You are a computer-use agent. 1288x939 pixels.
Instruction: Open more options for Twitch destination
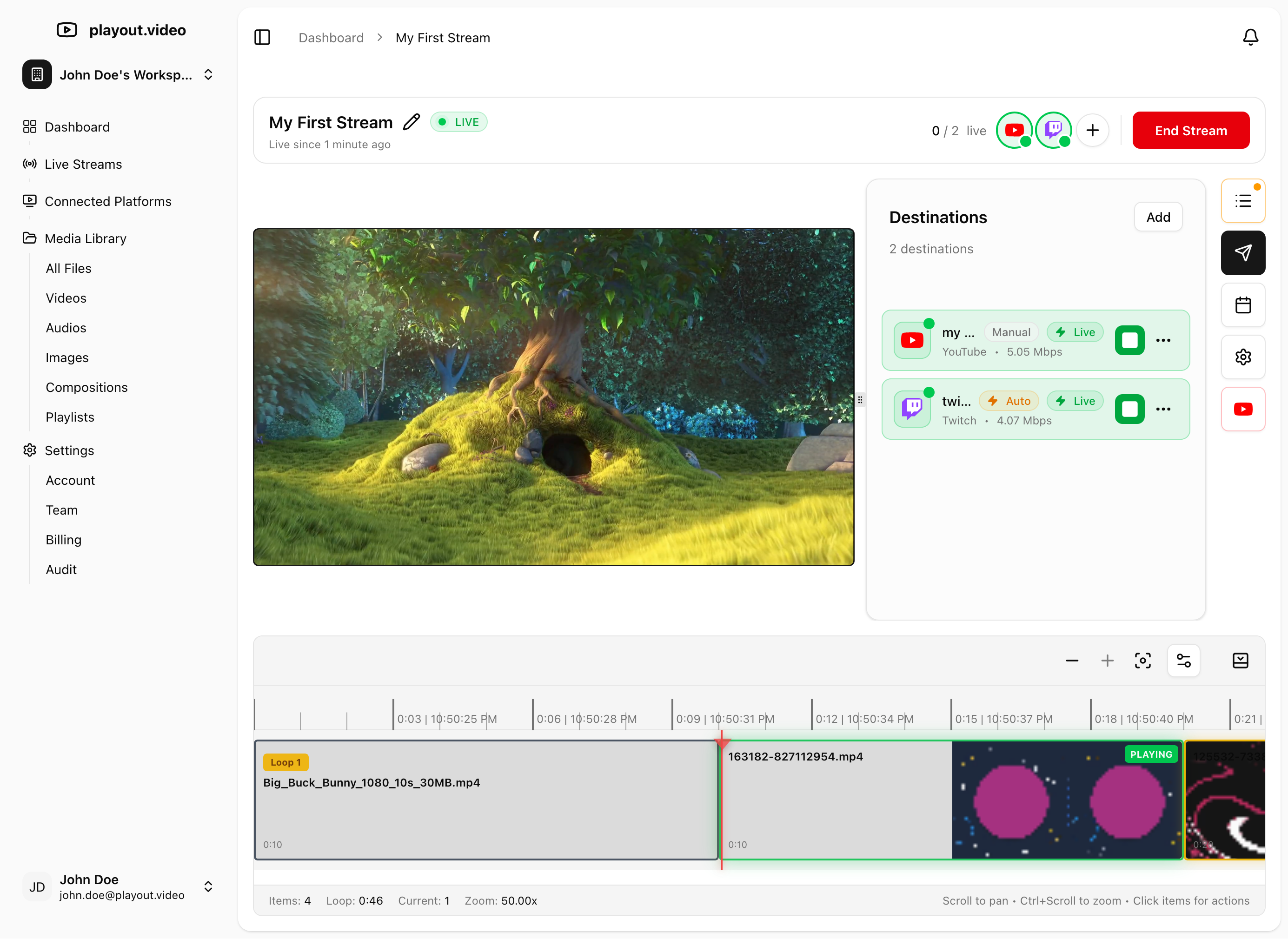(x=1163, y=409)
